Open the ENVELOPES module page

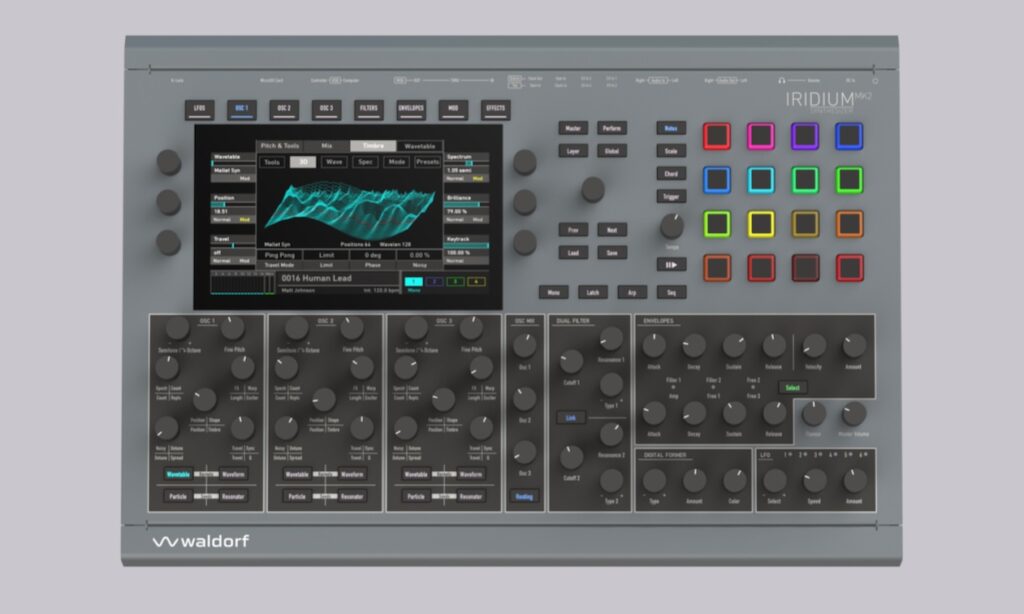pyautogui.click(x=412, y=110)
